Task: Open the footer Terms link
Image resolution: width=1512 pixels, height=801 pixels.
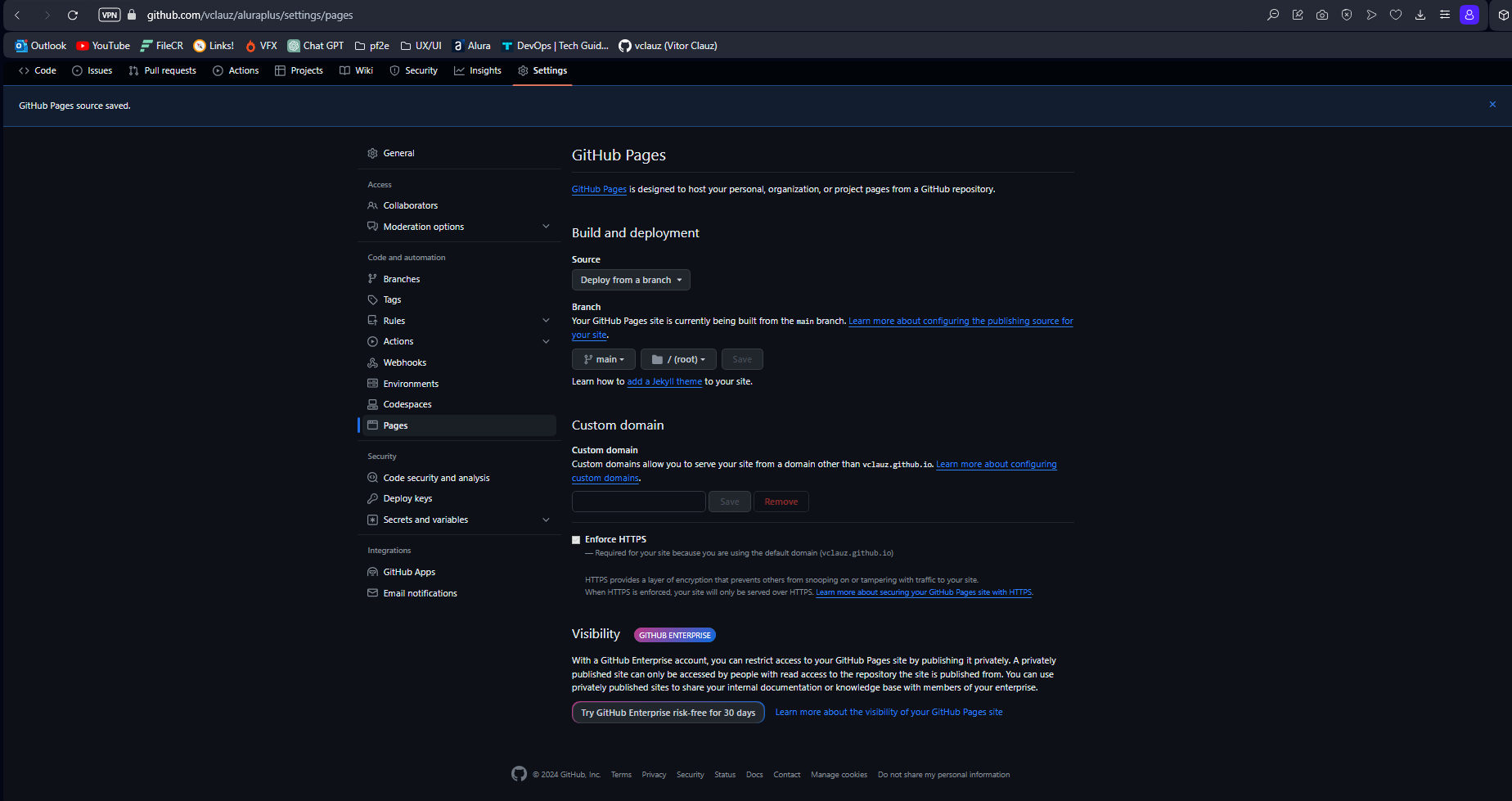Action: pos(621,775)
